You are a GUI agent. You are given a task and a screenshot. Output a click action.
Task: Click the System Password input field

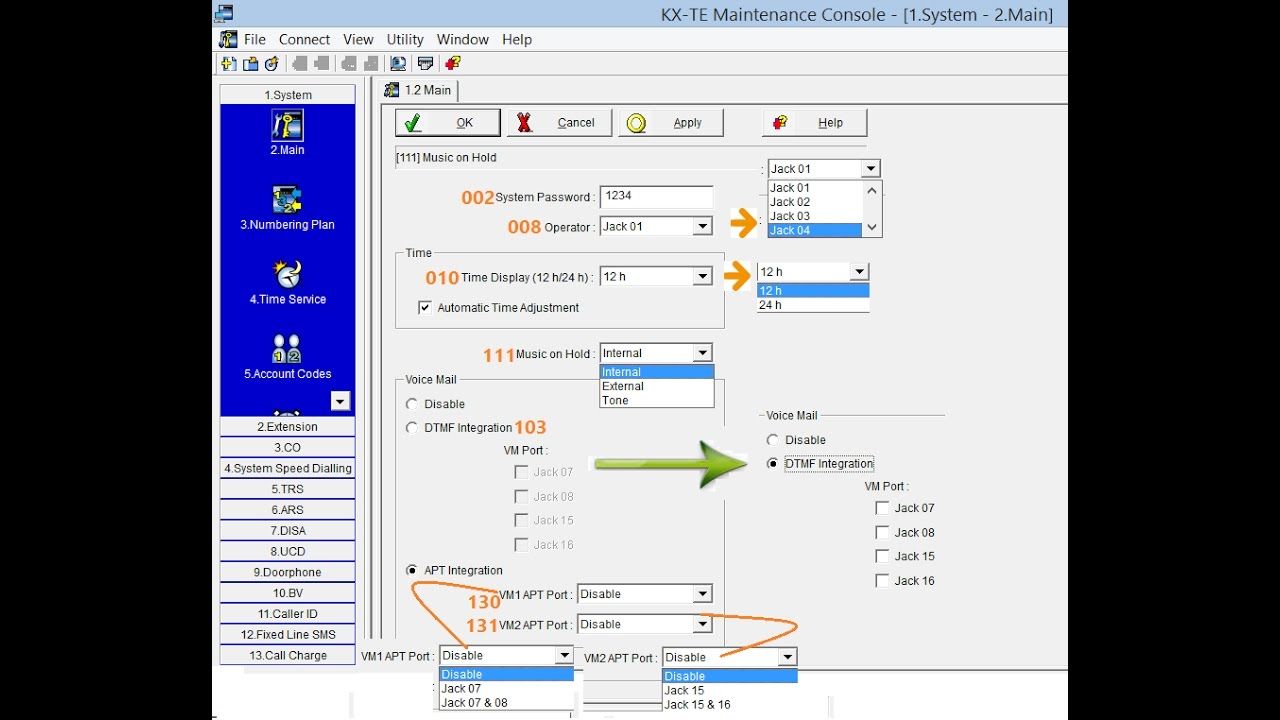click(x=656, y=197)
